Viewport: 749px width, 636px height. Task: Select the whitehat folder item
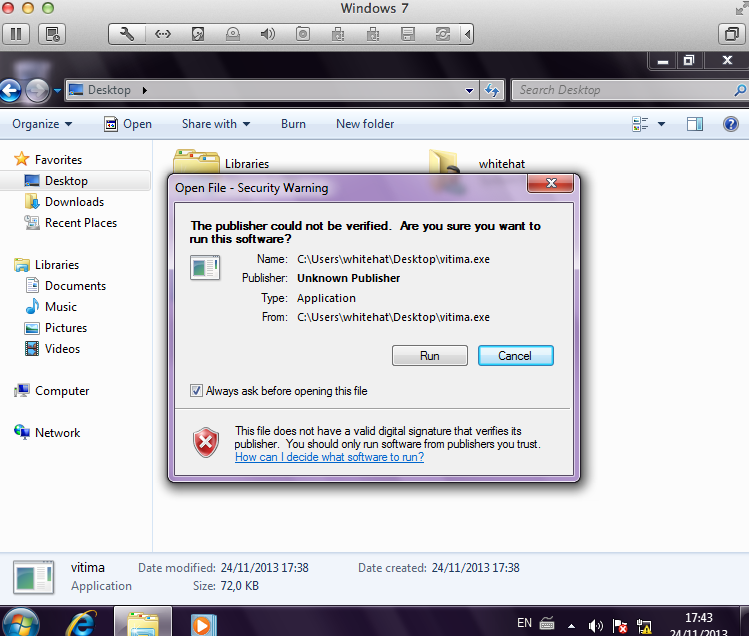pos(477,162)
